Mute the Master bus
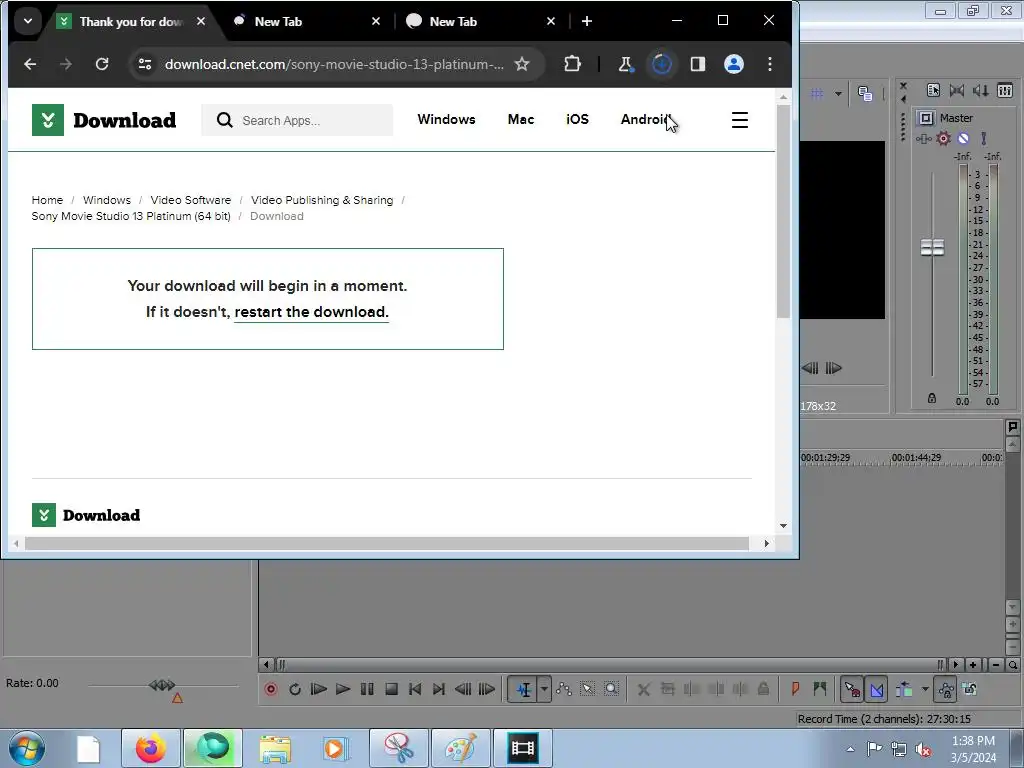Screen dimensions: 1024x768 point(963,138)
